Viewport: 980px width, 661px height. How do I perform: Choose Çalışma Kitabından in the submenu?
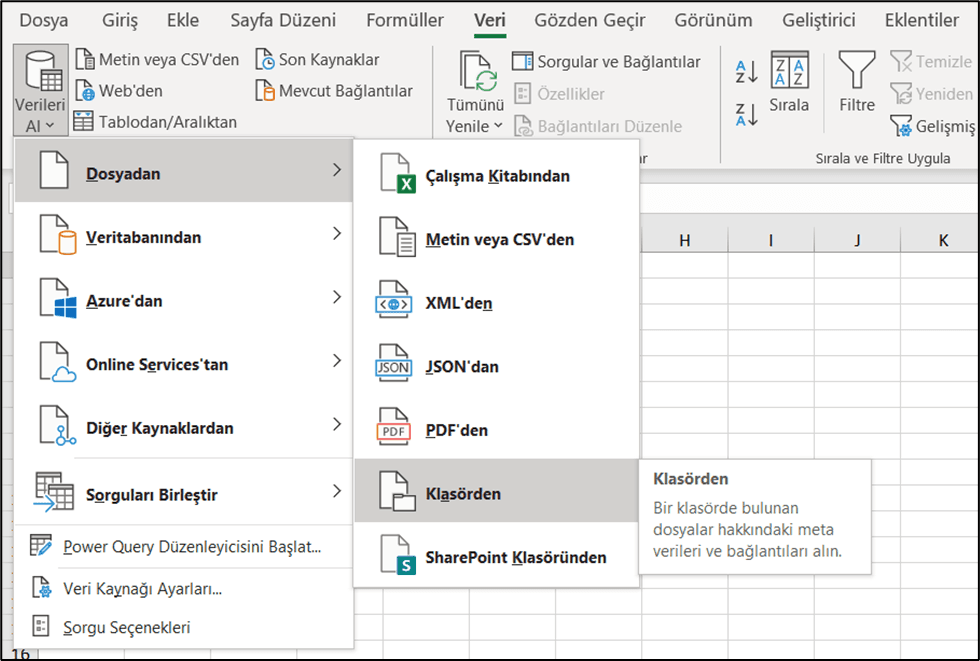click(496, 173)
